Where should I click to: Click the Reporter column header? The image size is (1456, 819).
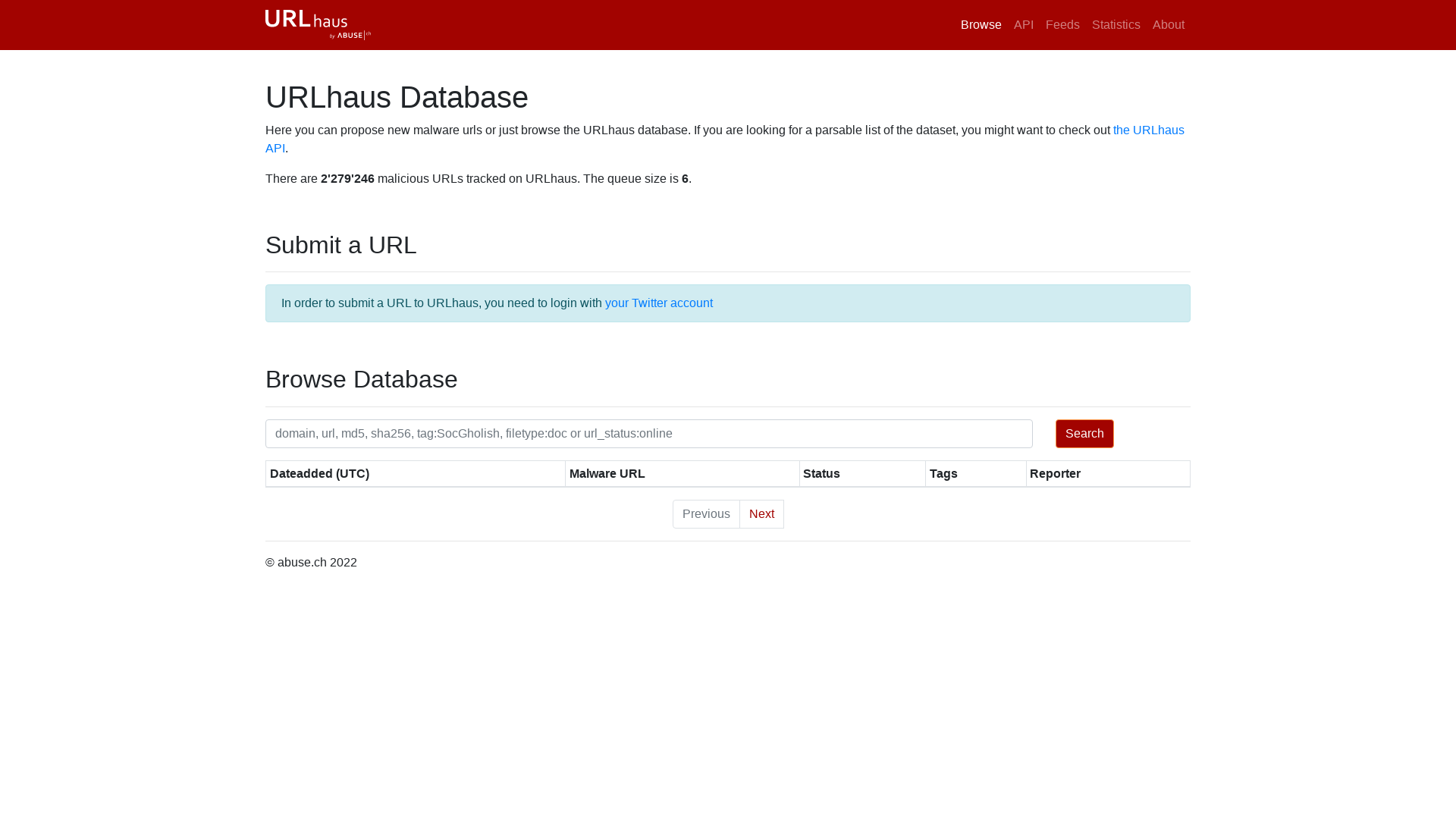(1108, 474)
